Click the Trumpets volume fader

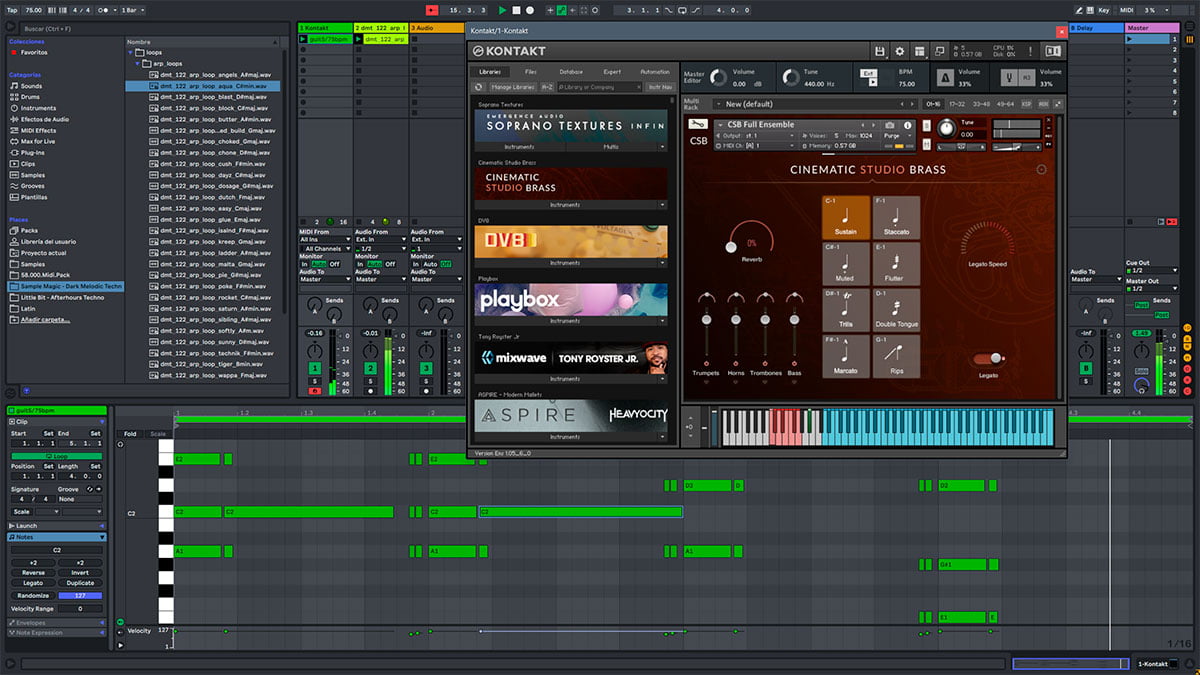click(706, 320)
